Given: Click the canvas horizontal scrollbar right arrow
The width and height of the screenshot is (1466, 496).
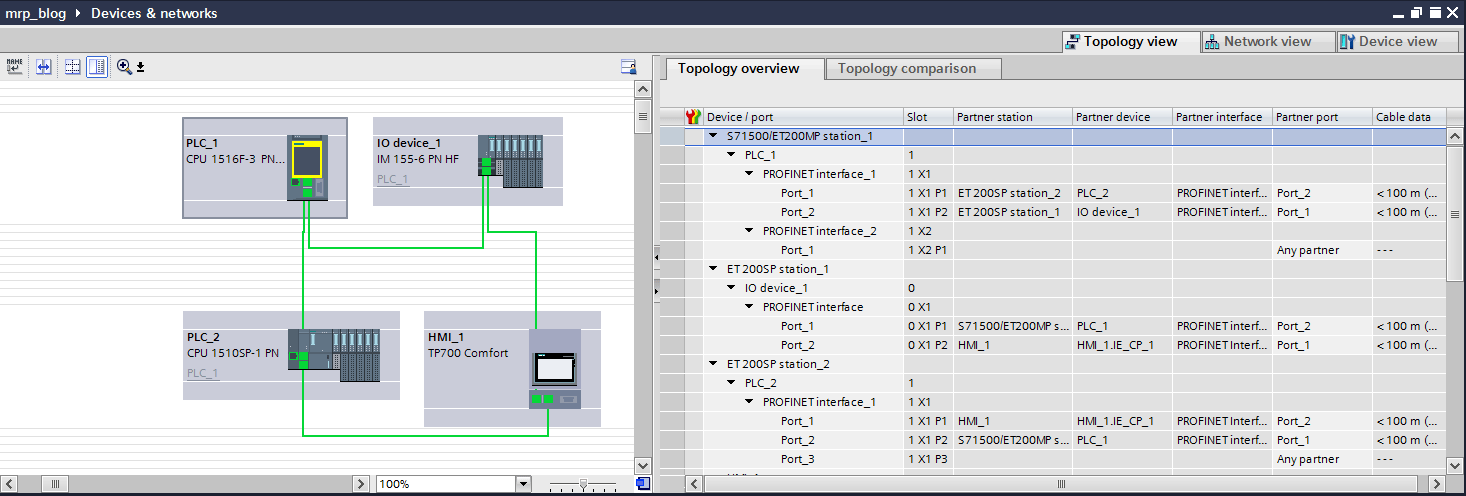Looking at the screenshot, I should click(361, 484).
